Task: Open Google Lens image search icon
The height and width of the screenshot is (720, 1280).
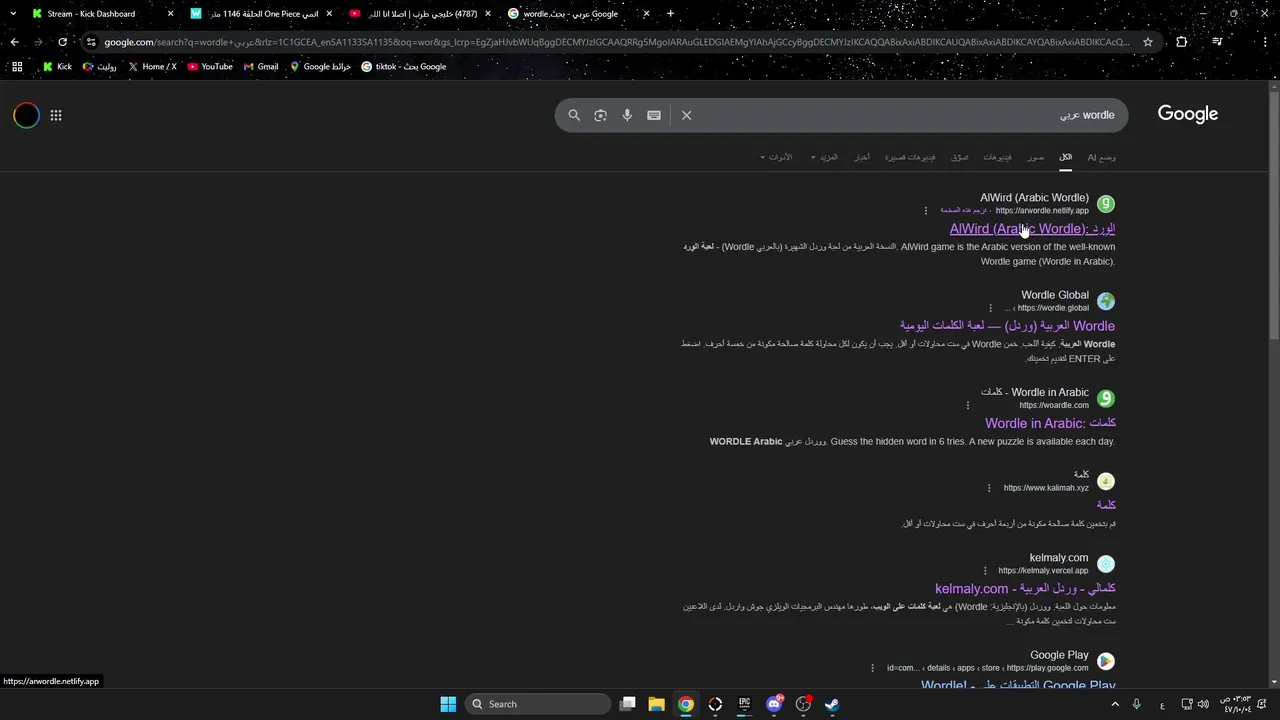Action: 600,115
